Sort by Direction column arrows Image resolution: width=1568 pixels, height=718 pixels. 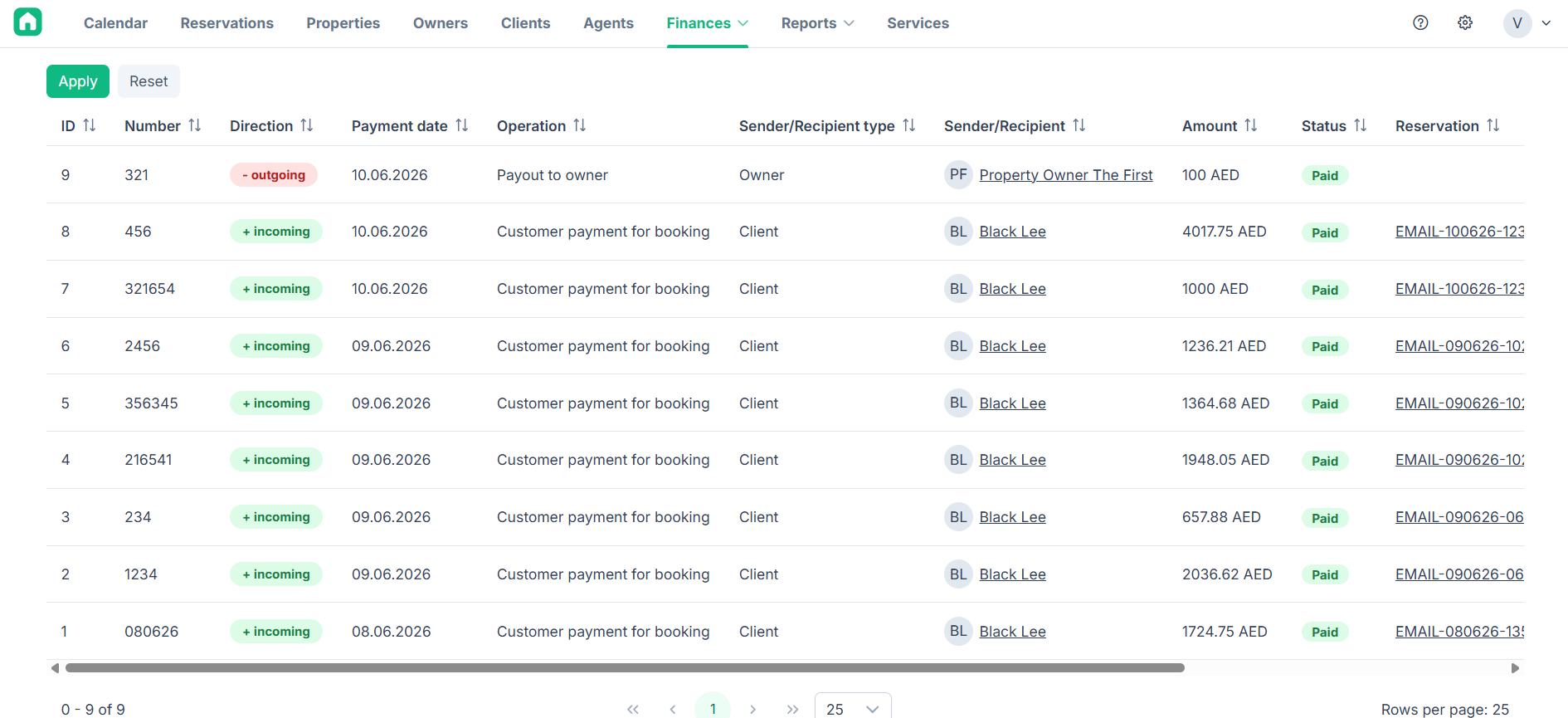[307, 125]
